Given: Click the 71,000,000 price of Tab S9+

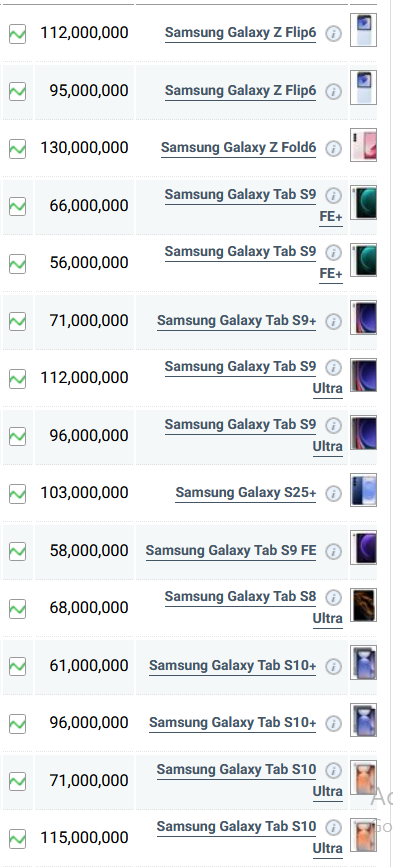Looking at the screenshot, I should click(89, 321).
